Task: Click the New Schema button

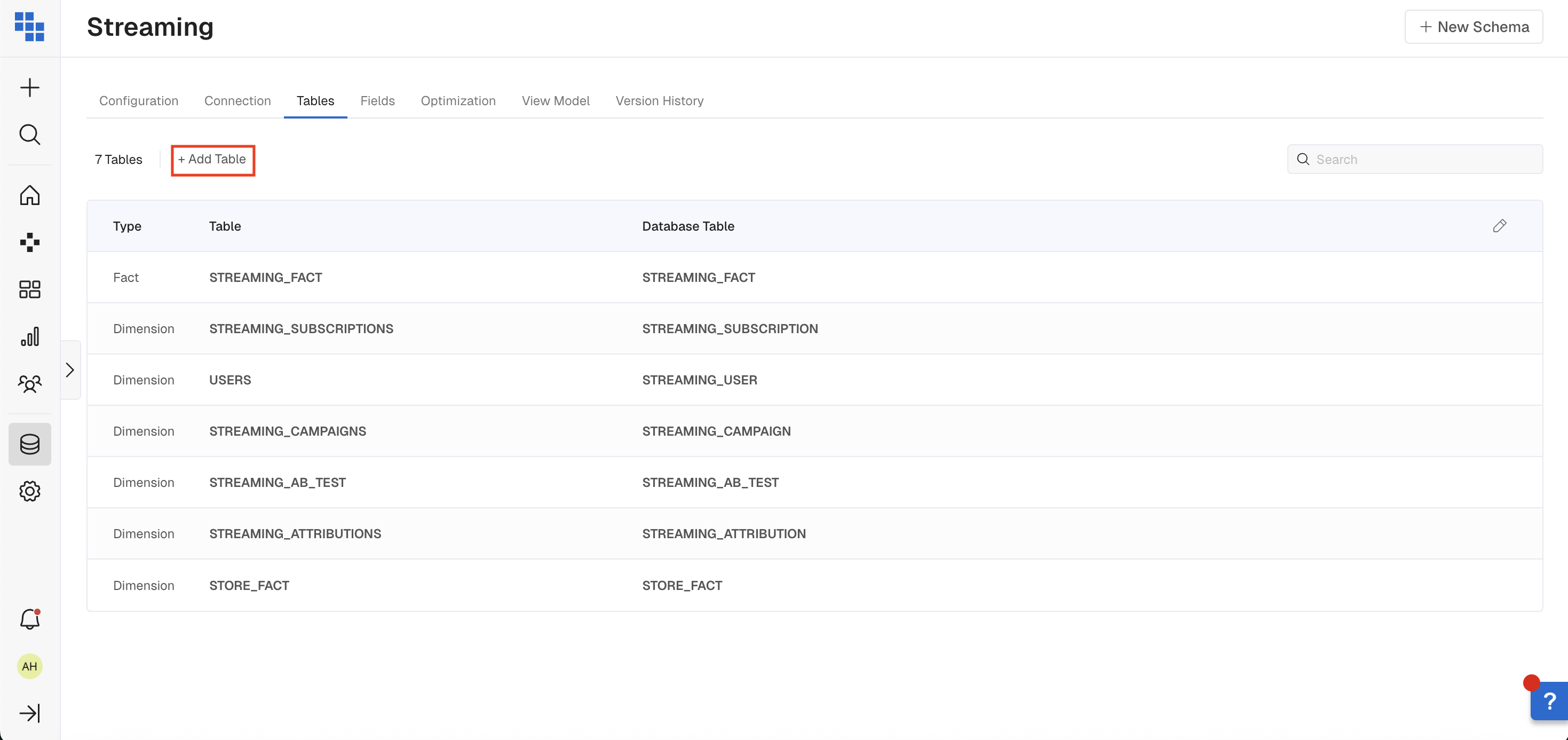Action: pyautogui.click(x=1474, y=27)
